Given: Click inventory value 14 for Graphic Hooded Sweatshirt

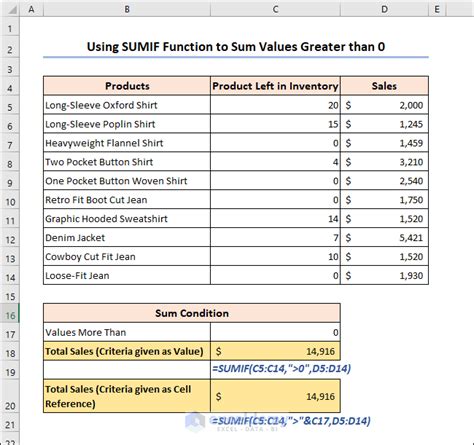Looking at the screenshot, I should click(x=275, y=219).
